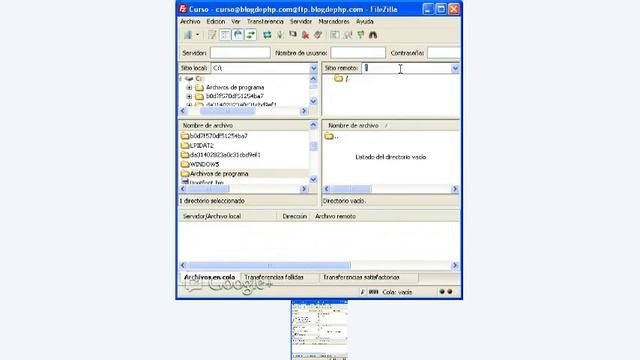Viewport: 640px width, 360px height.
Task: Open the Site Manager toolbar icon
Action: pos(188,35)
